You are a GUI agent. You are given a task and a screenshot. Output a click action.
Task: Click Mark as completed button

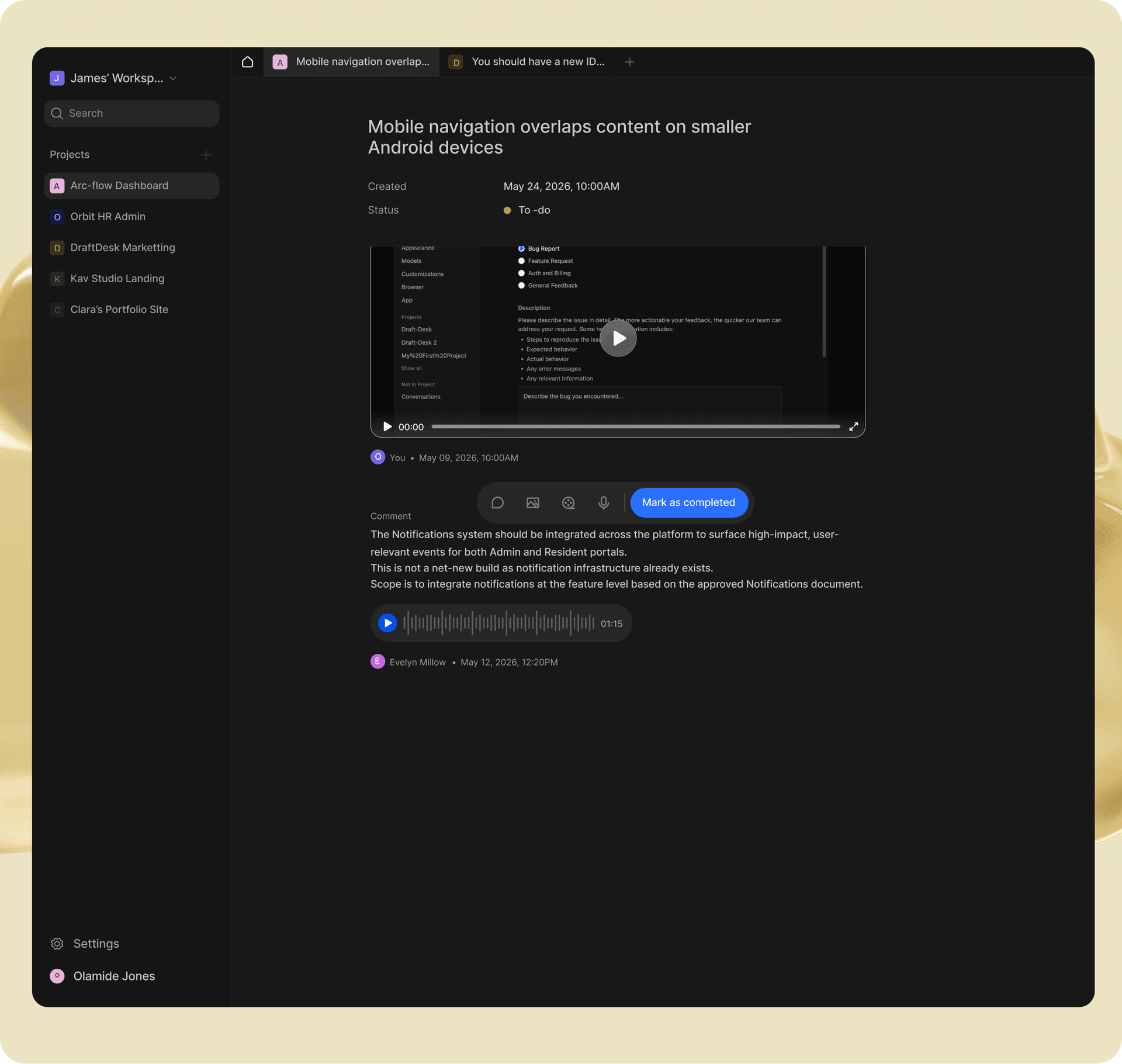(x=689, y=502)
